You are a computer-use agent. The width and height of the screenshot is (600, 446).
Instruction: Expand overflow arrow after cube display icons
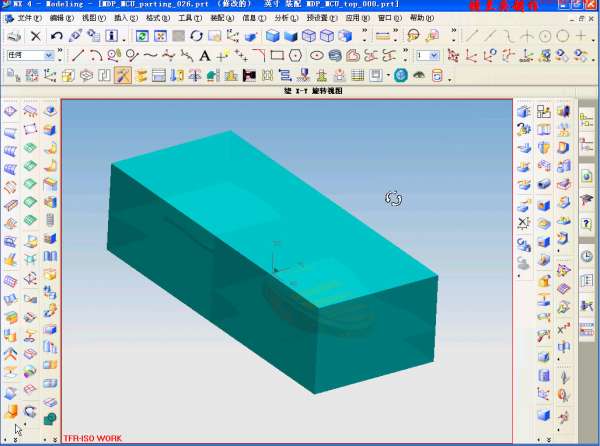365,35
